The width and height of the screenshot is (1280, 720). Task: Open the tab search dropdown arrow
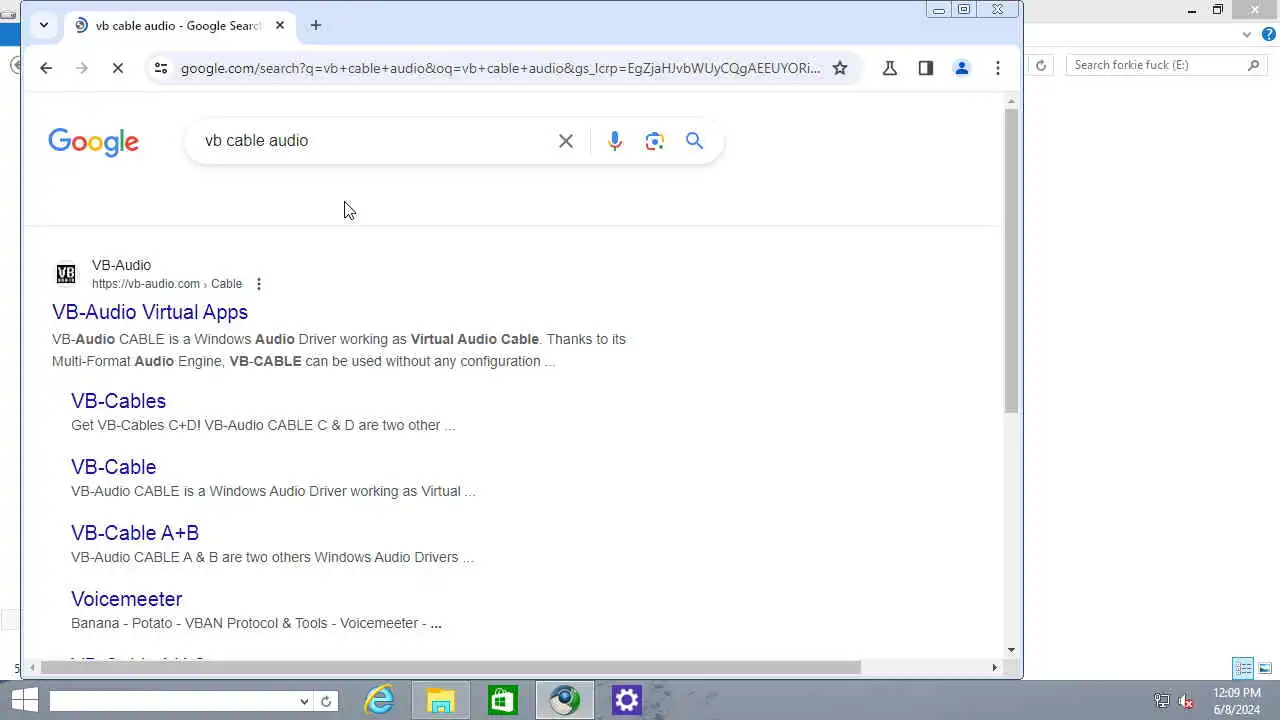[x=44, y=25]
